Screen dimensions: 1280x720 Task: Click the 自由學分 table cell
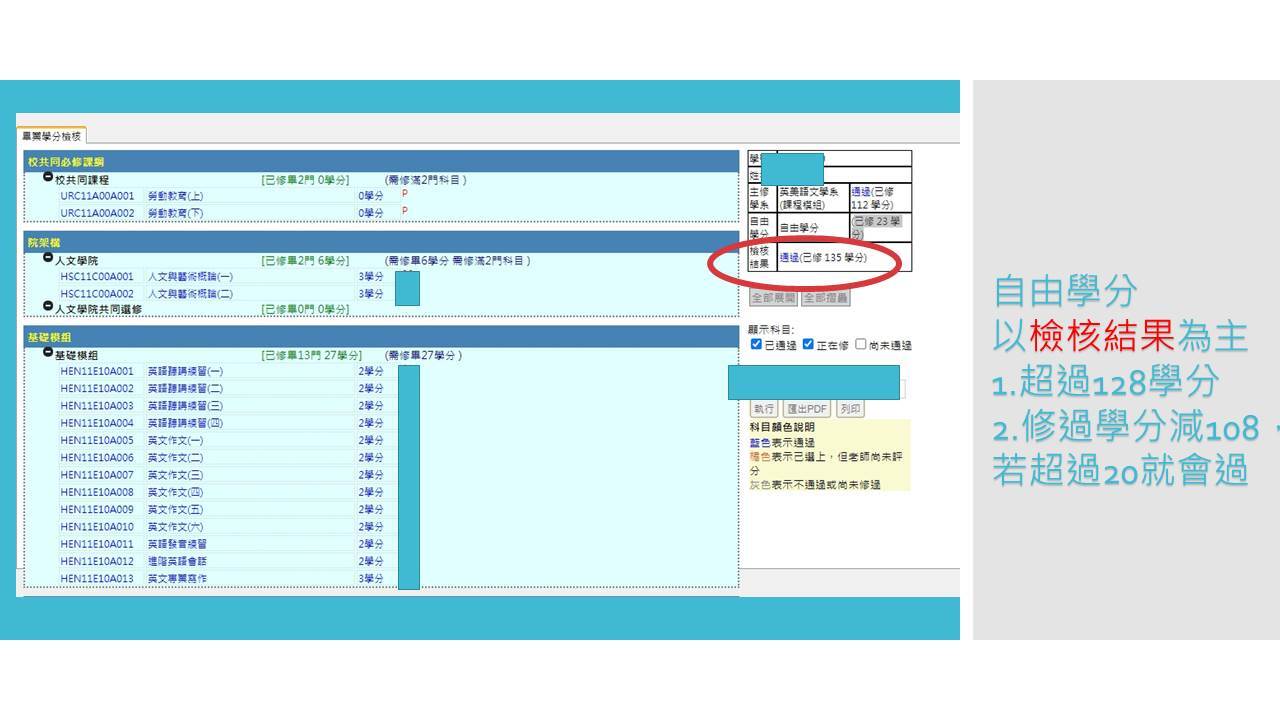coord(813,227)
